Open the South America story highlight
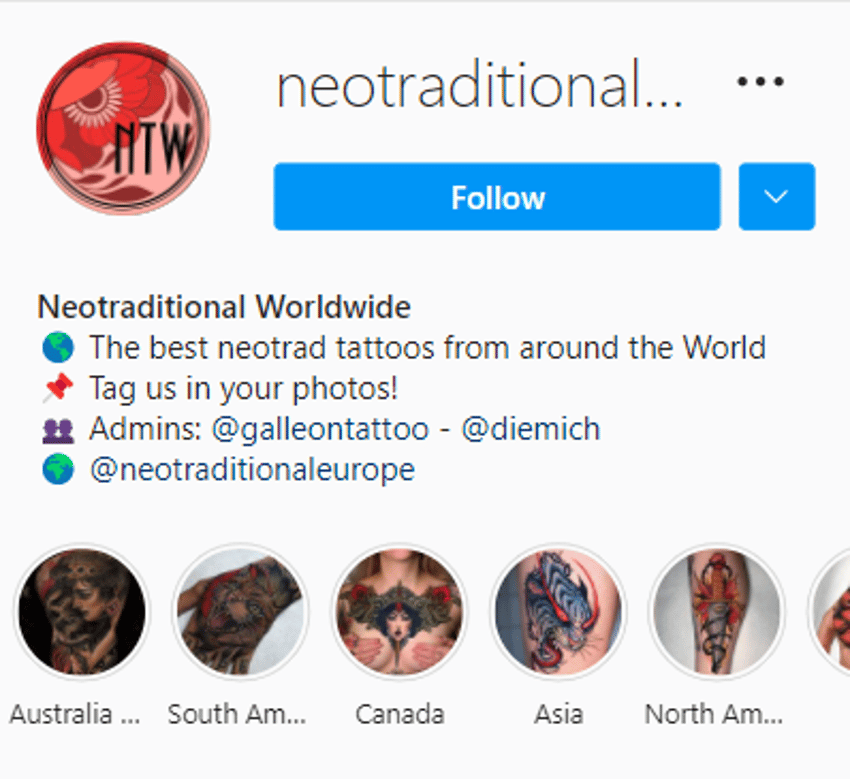Image resolution: width=850 pixels, height=779 pixels. coord(240,611)
